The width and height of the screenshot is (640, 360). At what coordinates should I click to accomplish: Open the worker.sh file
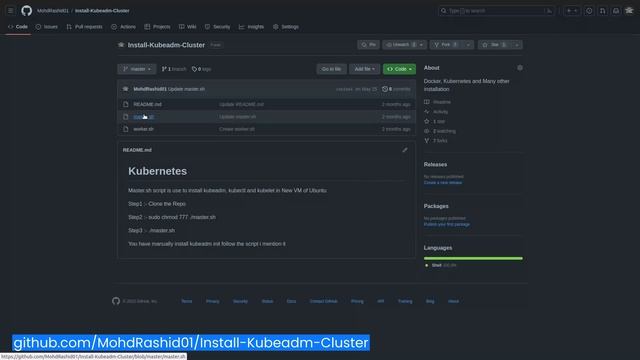pos(143,129)
